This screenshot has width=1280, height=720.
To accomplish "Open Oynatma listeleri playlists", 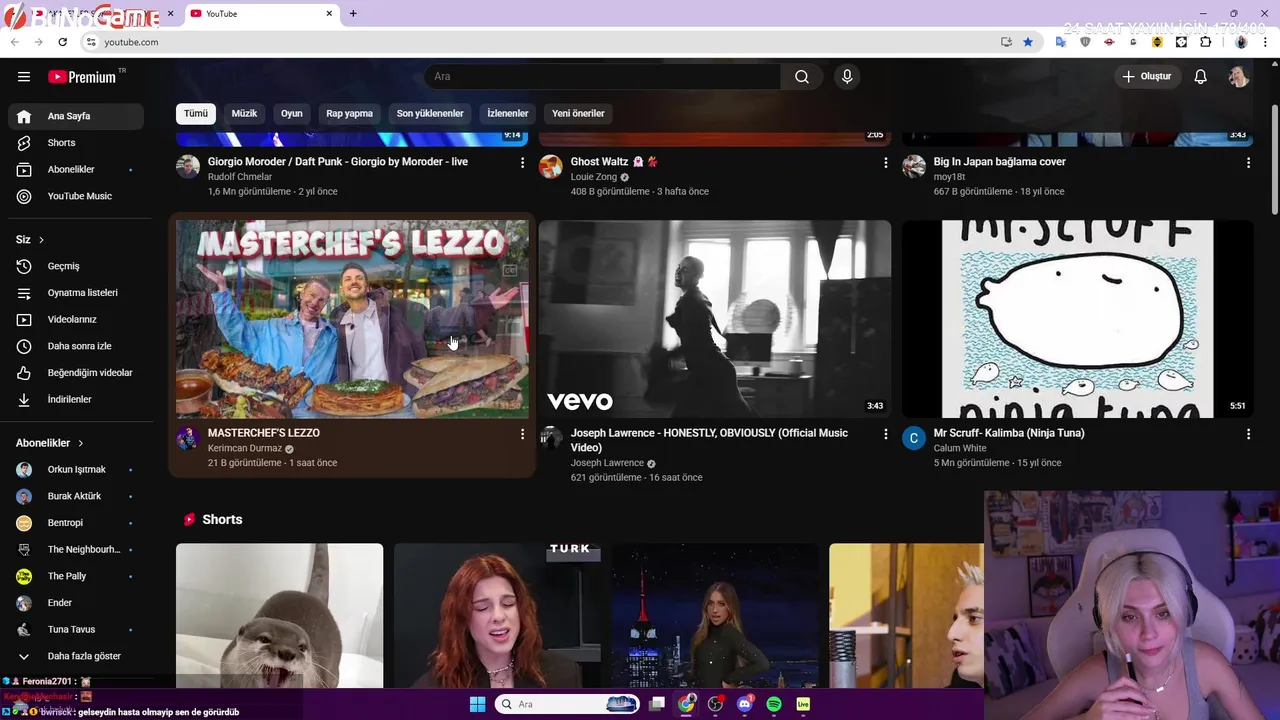I will click(x=76, y=293).
